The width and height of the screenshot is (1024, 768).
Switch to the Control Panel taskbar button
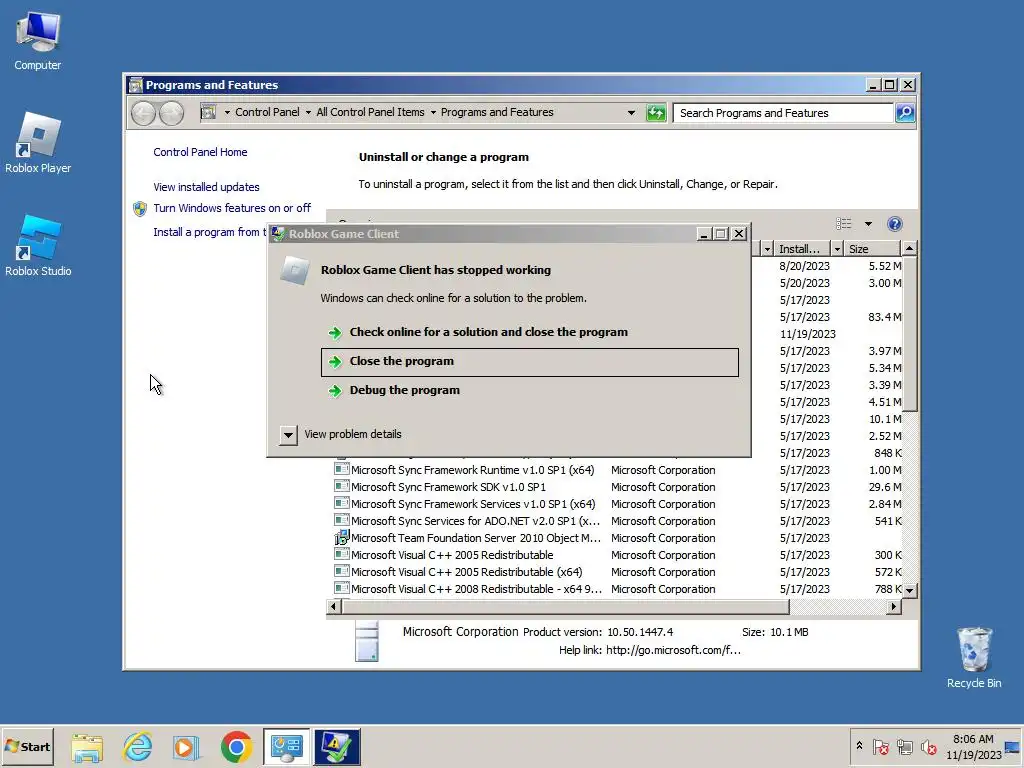click(287, 746)
